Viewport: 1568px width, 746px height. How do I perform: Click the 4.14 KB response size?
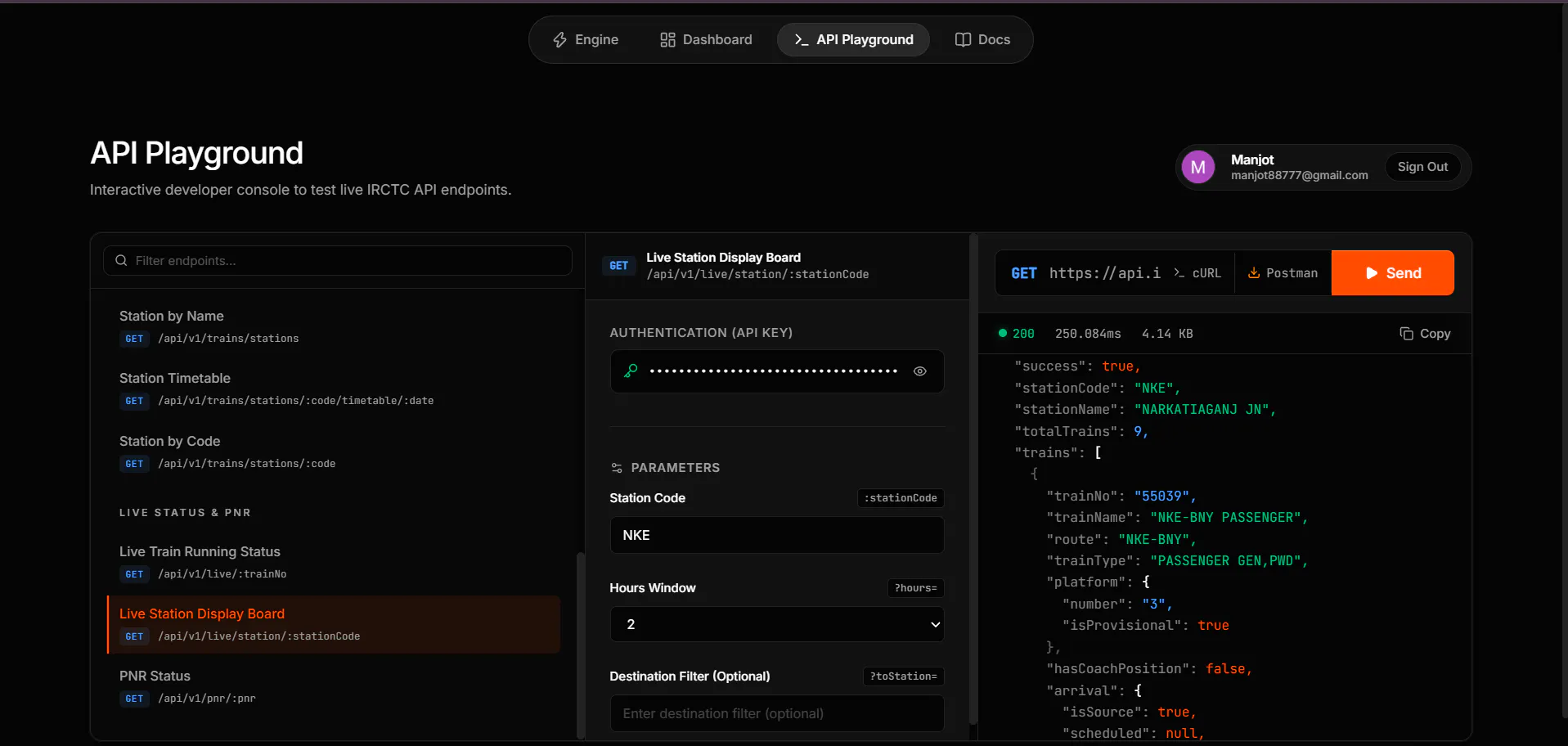pos(1167,334)
